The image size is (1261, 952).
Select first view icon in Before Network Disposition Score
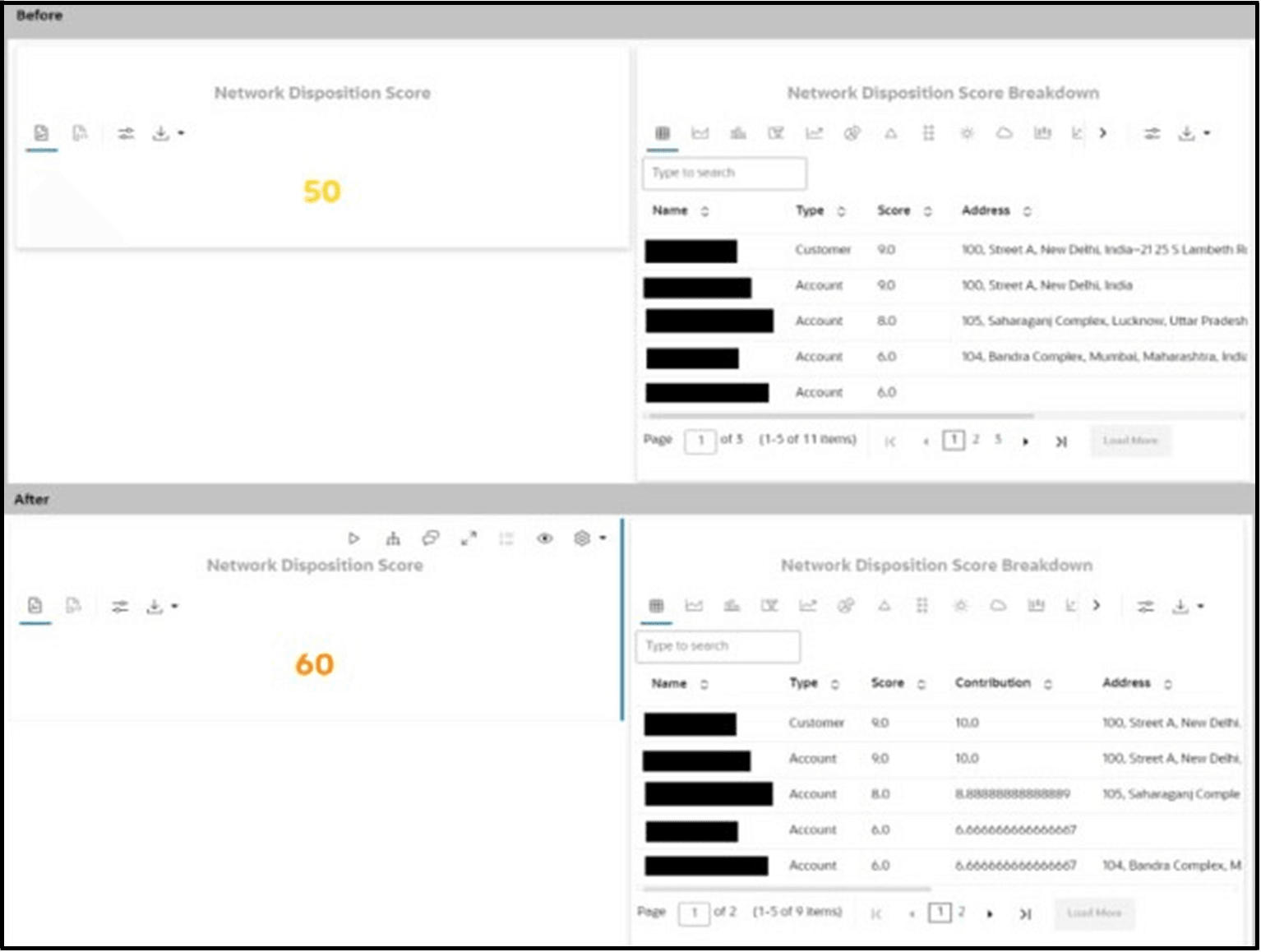tap(41, 133)
